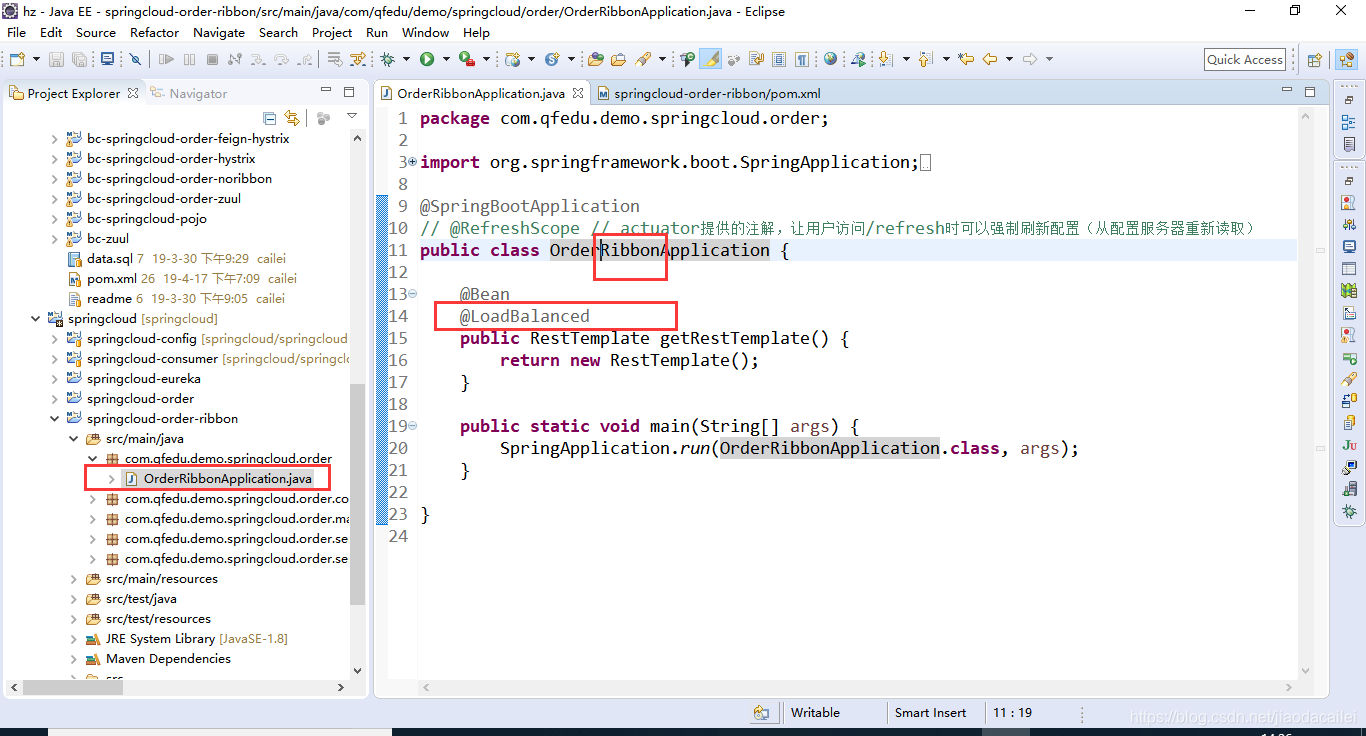The image size is (1366, 736).
Task: Unfold the collapsed imports on line 3
Action: point(413,162)
